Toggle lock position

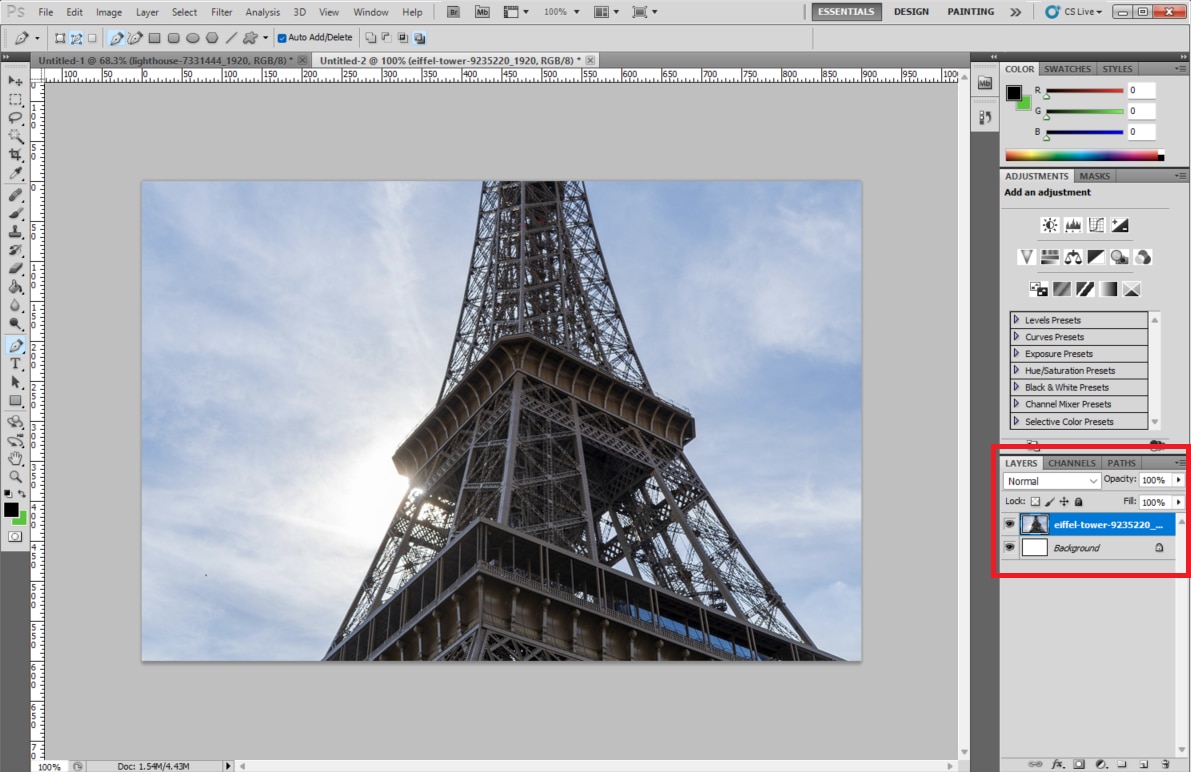point(1064,501)
